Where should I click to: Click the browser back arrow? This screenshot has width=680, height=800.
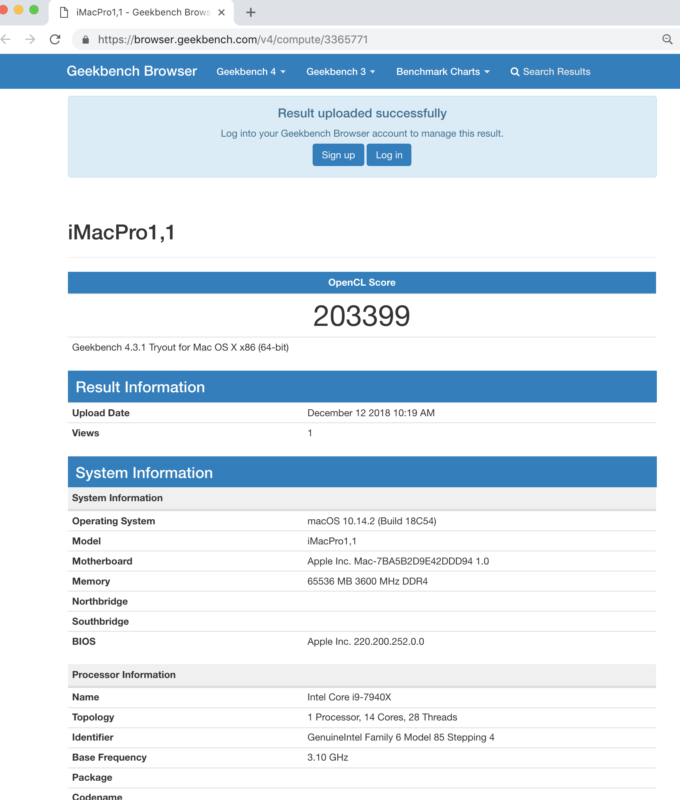[6, 39]
